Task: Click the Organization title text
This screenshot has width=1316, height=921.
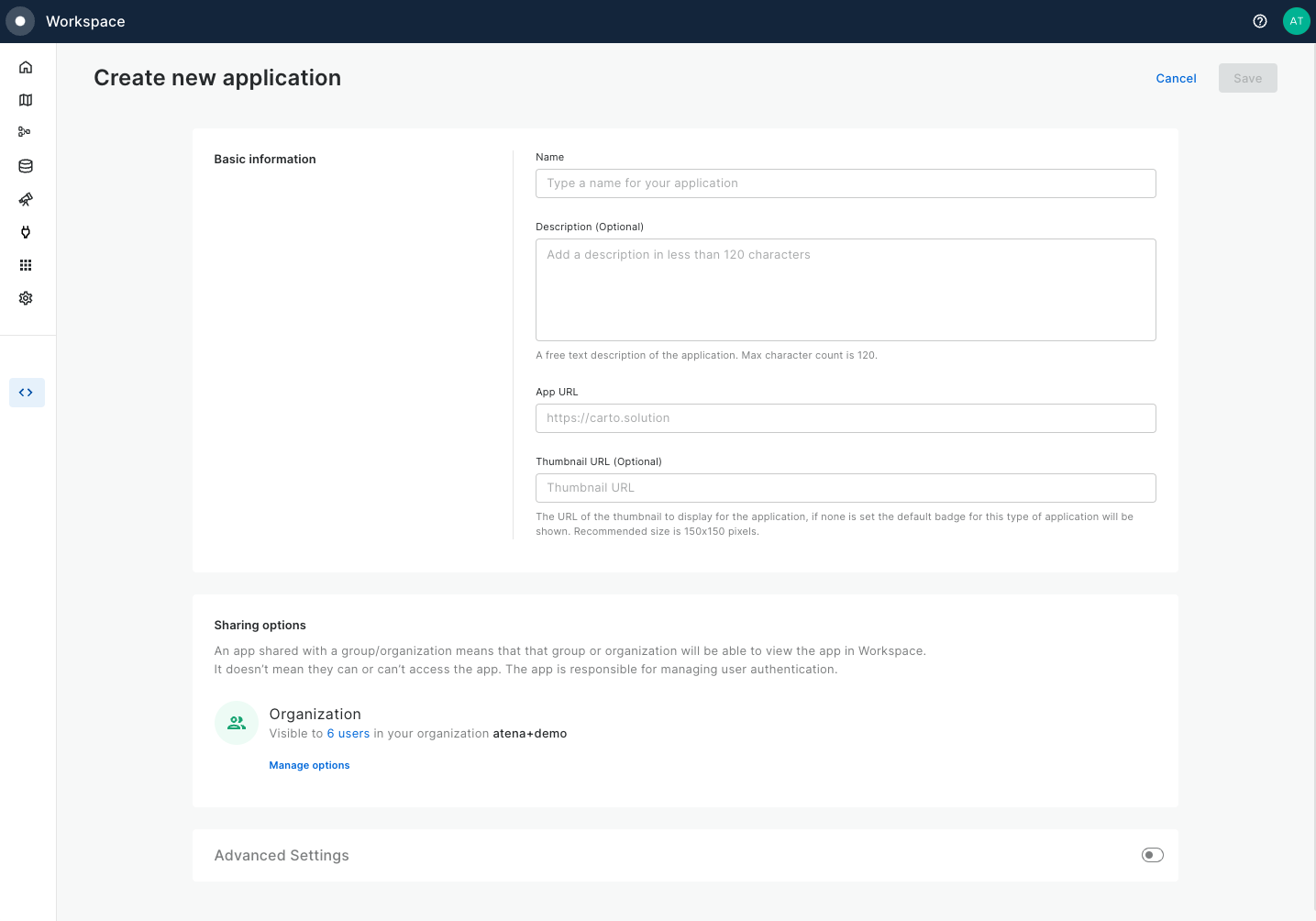Action: tap(315, 714)
